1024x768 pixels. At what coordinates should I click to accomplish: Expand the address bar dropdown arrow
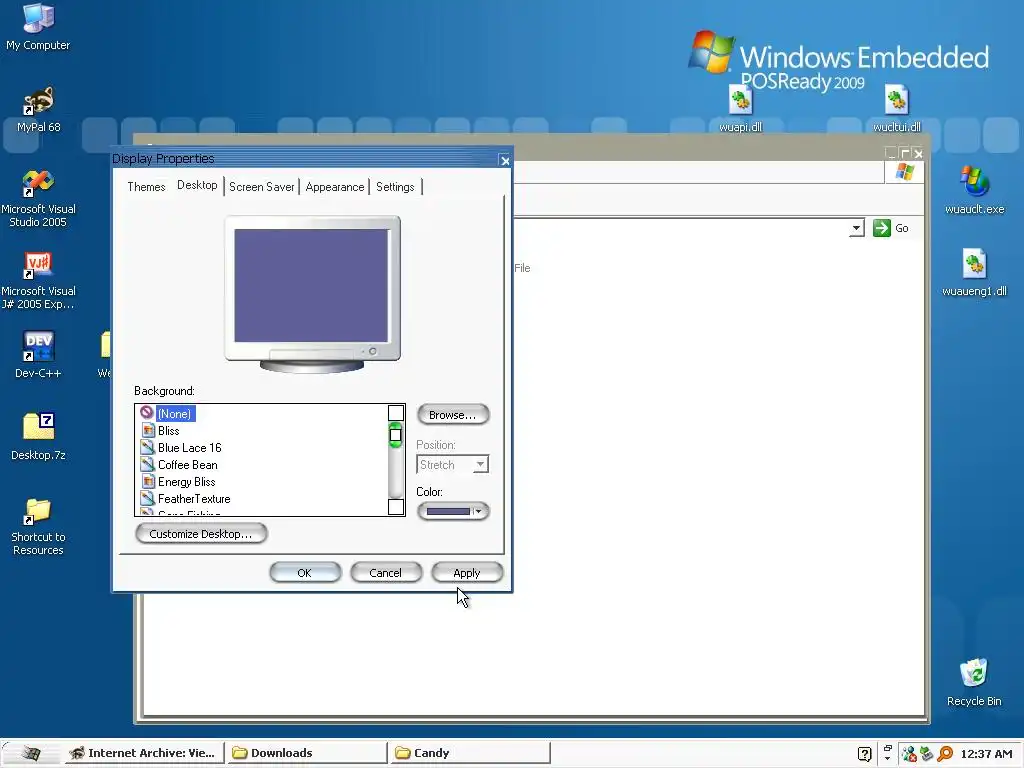(856, 228)
